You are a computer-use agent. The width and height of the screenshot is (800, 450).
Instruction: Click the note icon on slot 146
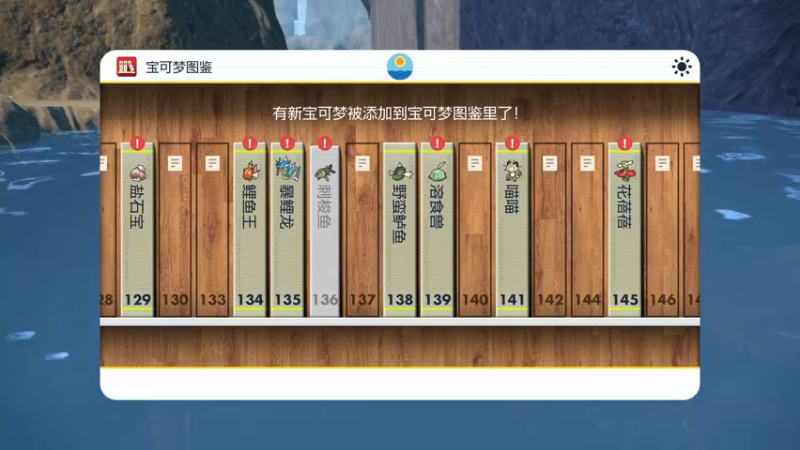coord(662,163)
